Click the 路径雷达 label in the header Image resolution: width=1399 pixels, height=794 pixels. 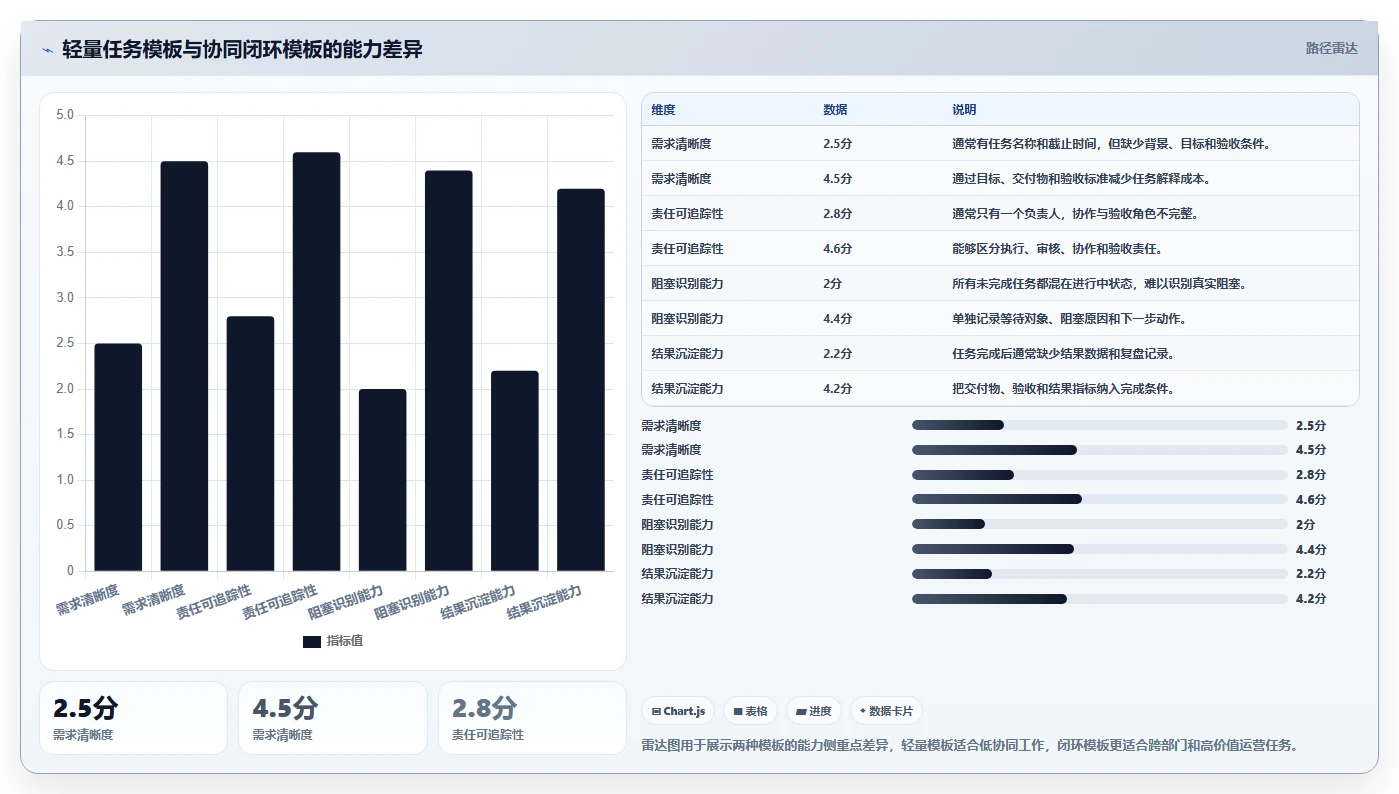[1331, 48]
